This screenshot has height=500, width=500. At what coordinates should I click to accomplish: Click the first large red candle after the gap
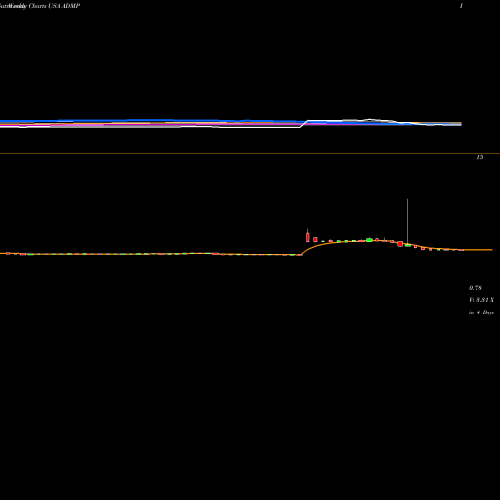click(307, 236)
